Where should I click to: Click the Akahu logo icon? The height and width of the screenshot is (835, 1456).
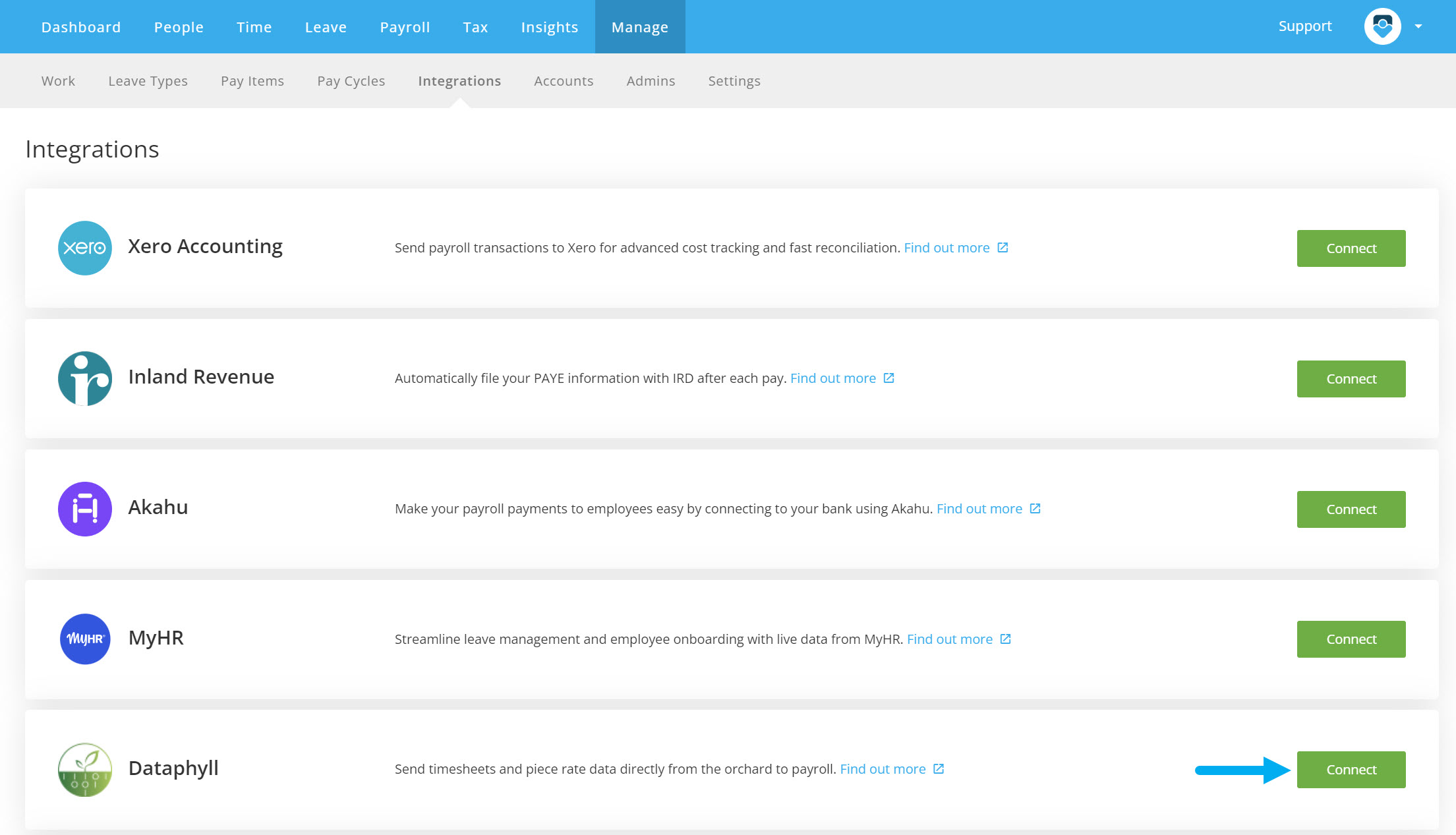click(85, 509)
